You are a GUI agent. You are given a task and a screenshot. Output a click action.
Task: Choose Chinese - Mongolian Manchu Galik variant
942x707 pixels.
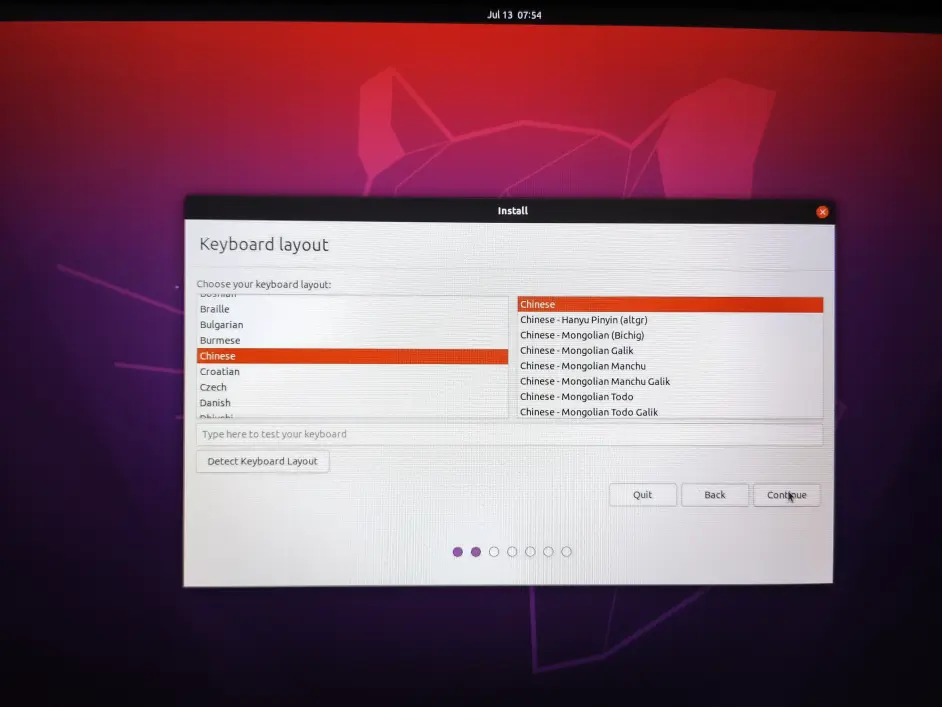coord(670,381)
